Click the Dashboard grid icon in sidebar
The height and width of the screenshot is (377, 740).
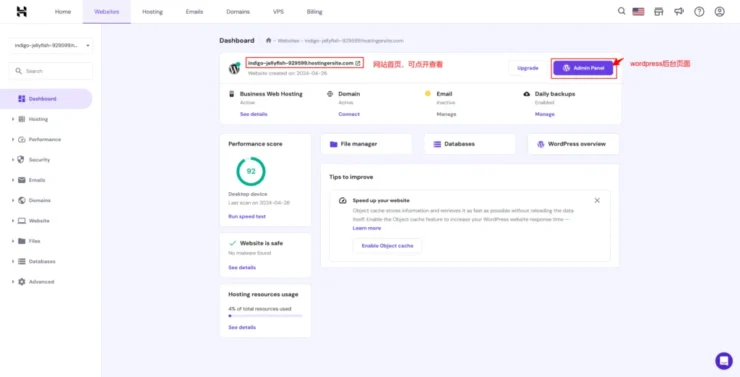tap(22, 99)
